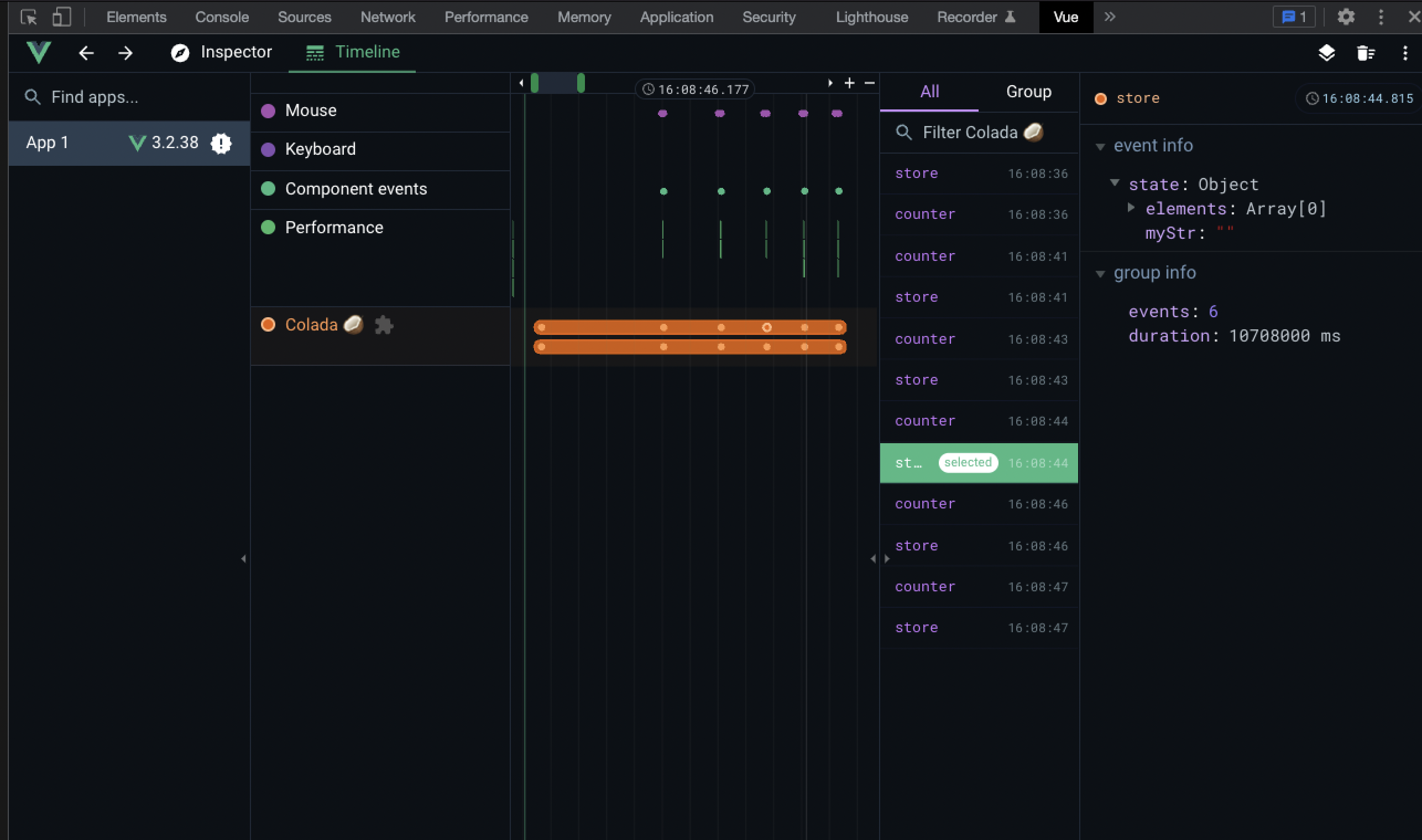Click the layers icon in the toolbar
1422x840 pixels.
click(x=1326, y=53)
